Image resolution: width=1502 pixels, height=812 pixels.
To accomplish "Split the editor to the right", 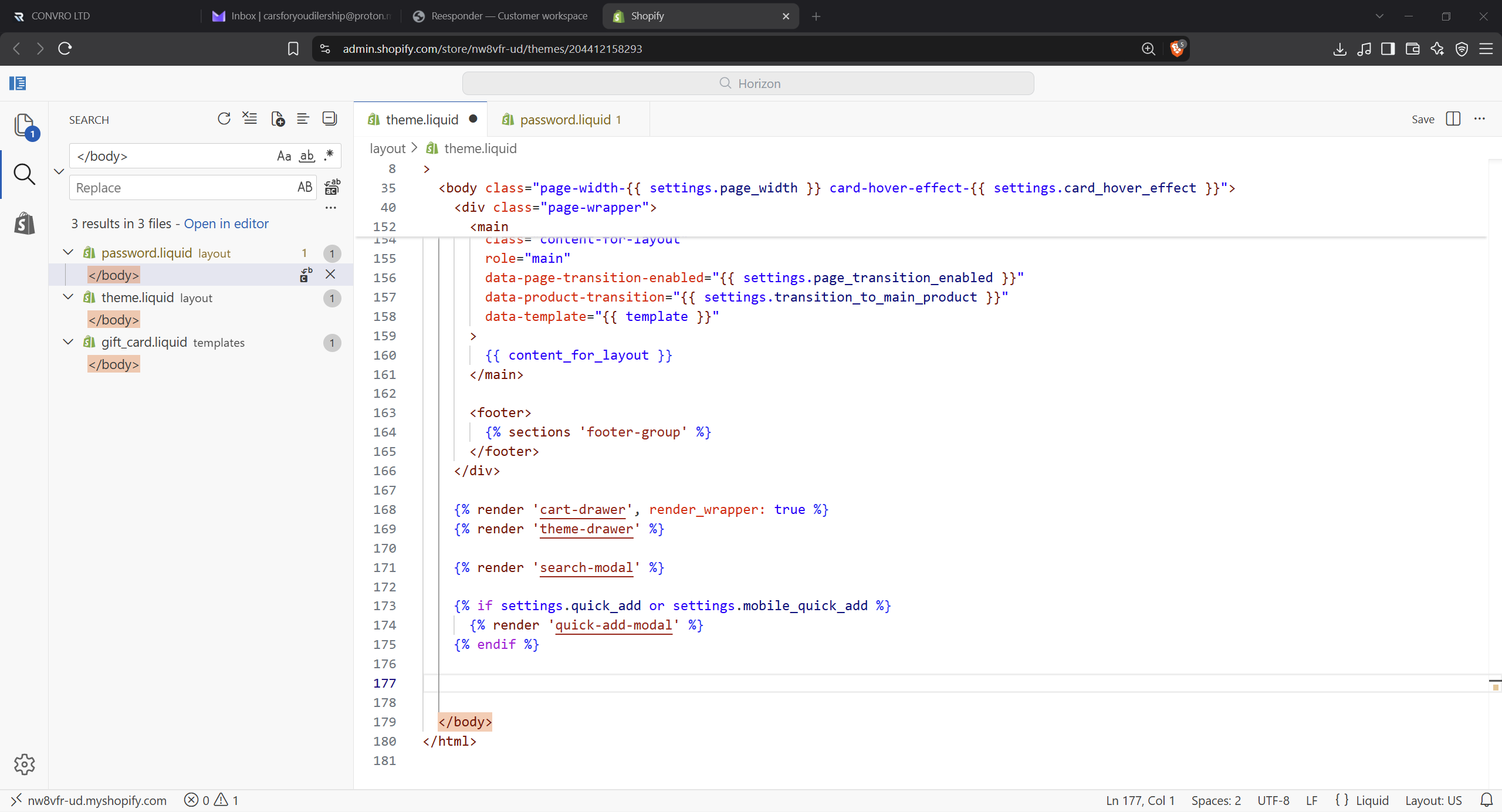I will point(1453,119).
